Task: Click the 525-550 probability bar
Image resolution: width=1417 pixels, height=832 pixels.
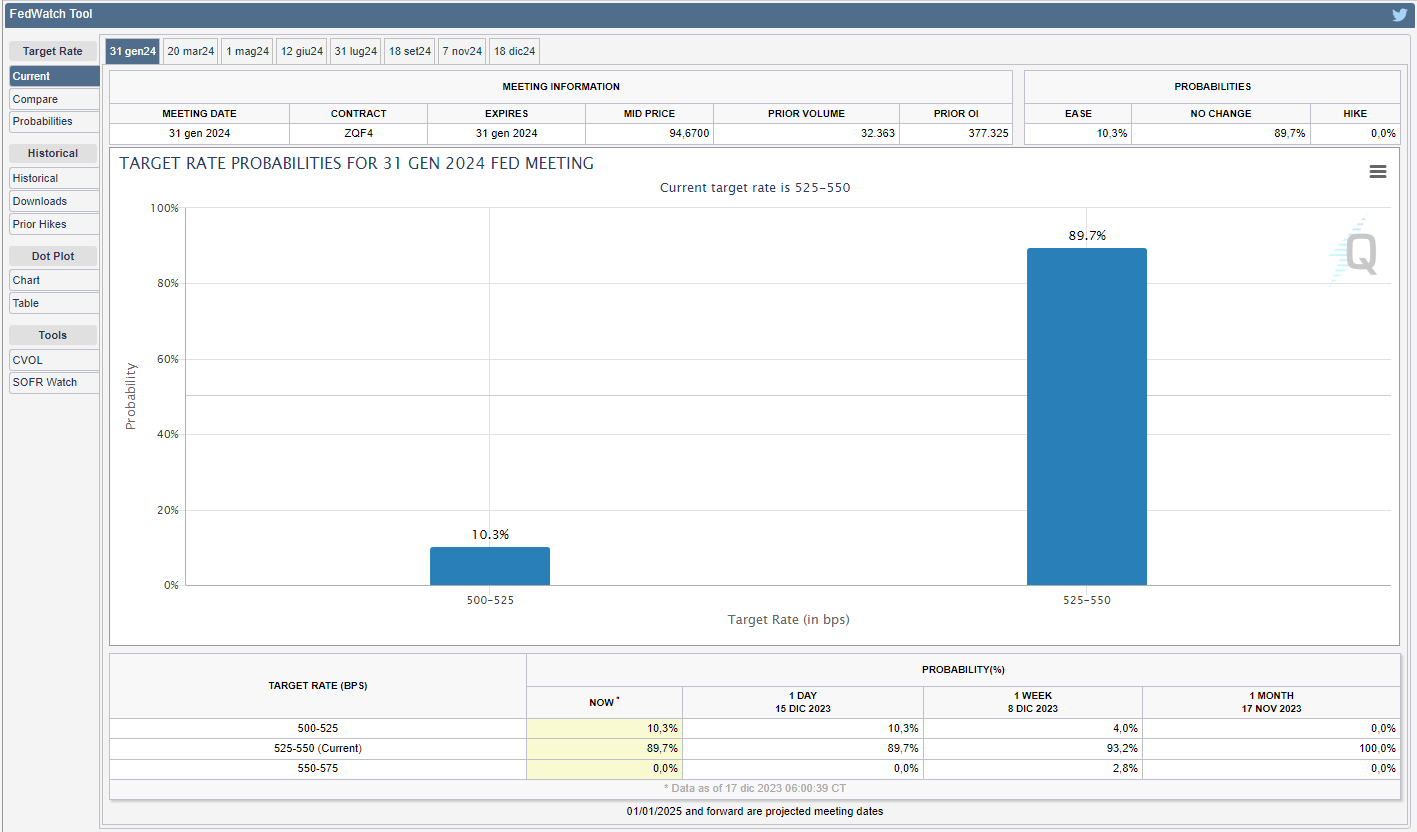Action: (x=1086, y=416)
